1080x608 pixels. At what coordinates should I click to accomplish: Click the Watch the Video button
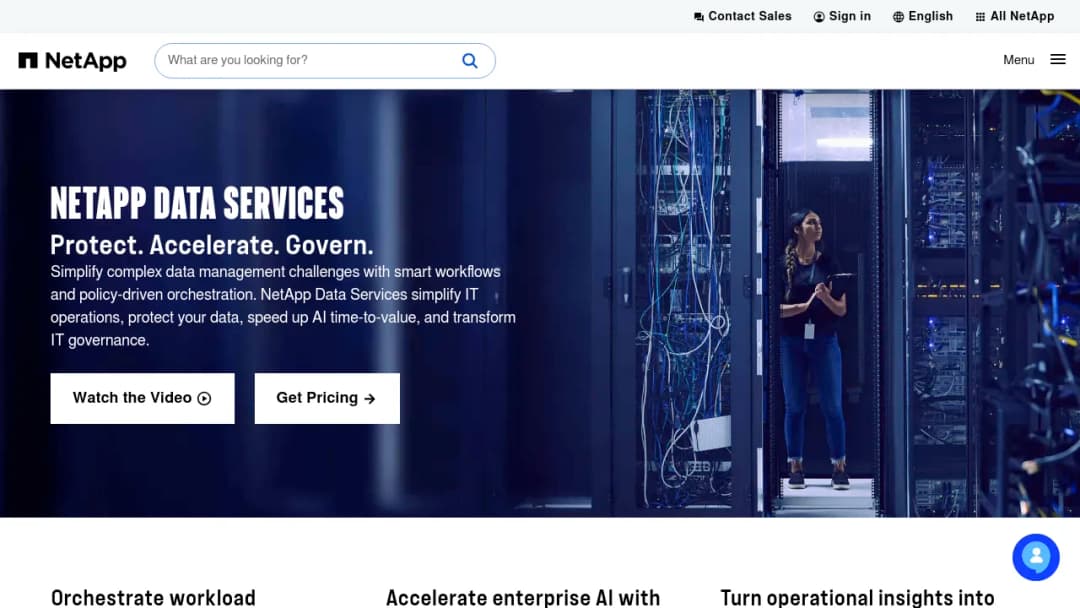143,398
